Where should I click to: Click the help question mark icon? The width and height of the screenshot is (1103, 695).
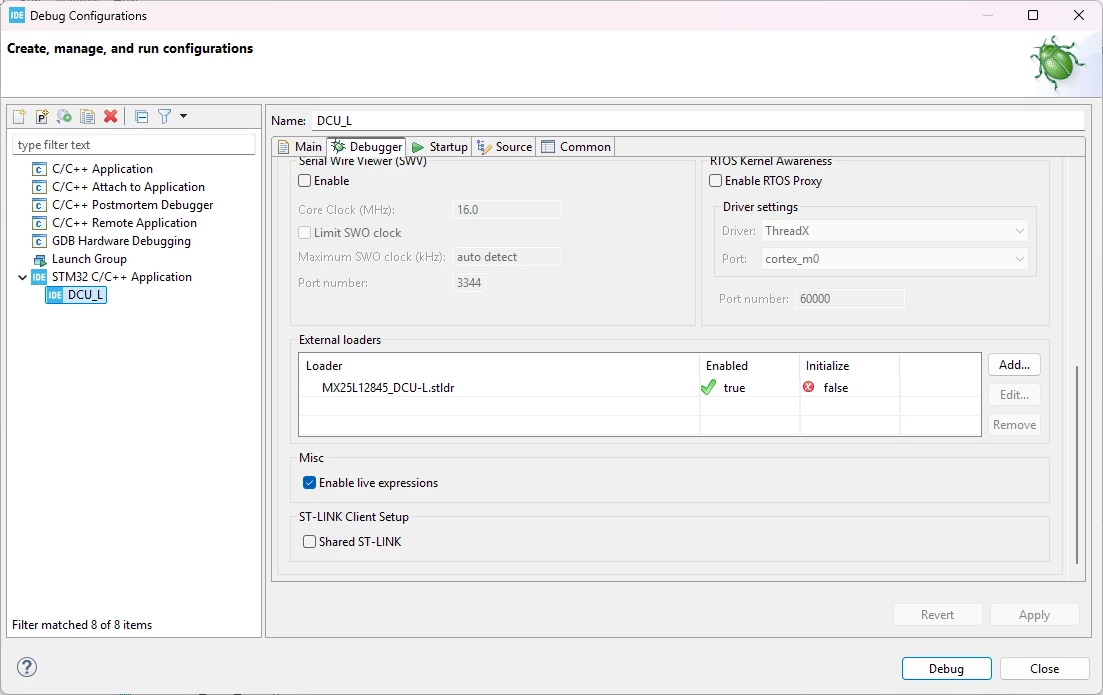click(27, 667)
